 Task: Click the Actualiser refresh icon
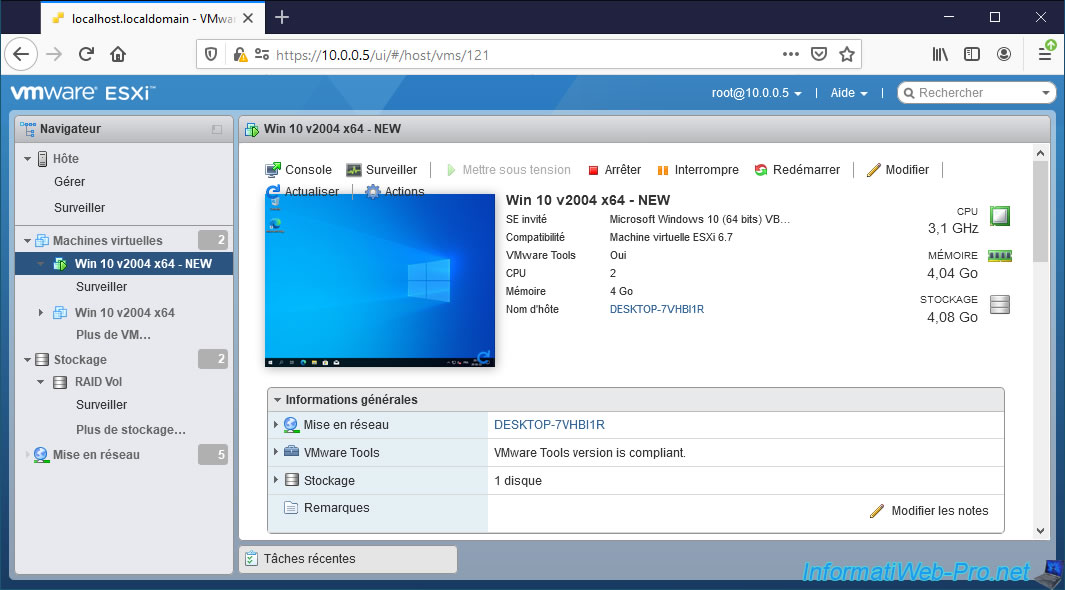273,191
